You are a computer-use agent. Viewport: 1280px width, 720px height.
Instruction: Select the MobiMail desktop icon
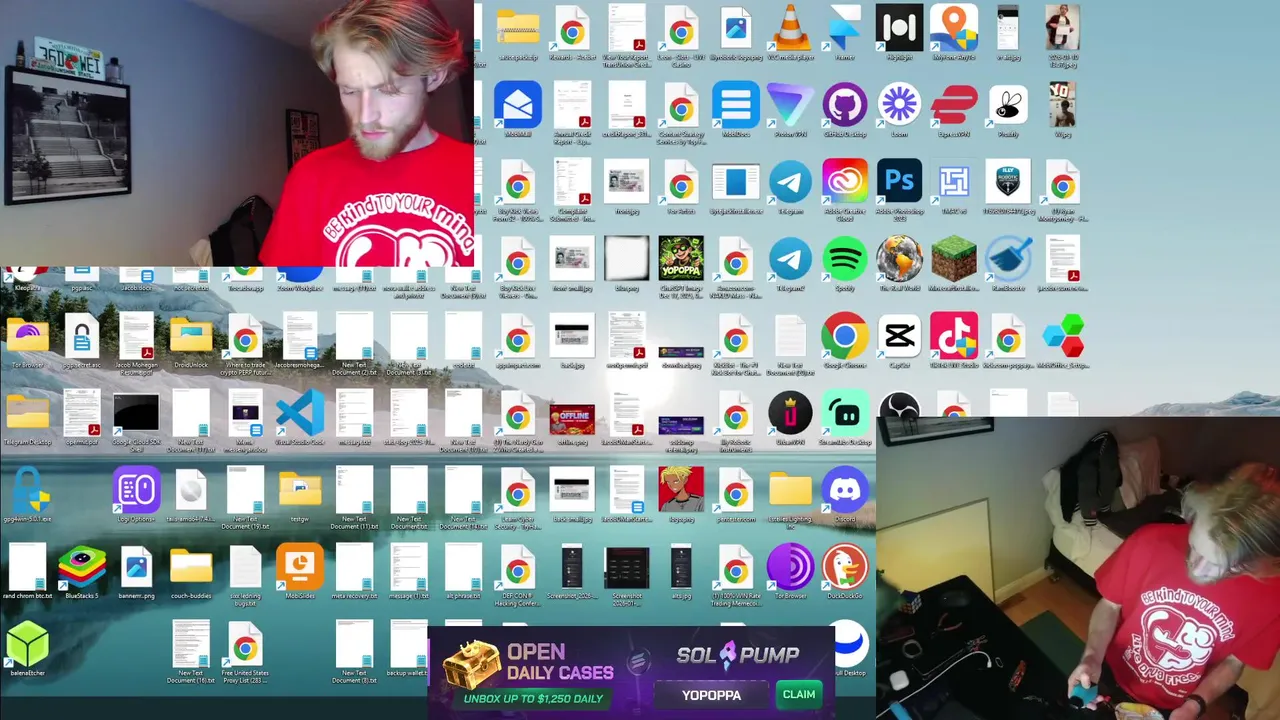tap(517, 105)
